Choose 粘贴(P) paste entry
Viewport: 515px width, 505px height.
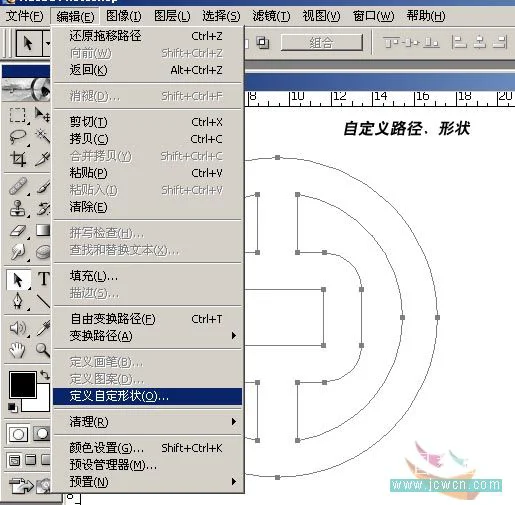[147, 173]
